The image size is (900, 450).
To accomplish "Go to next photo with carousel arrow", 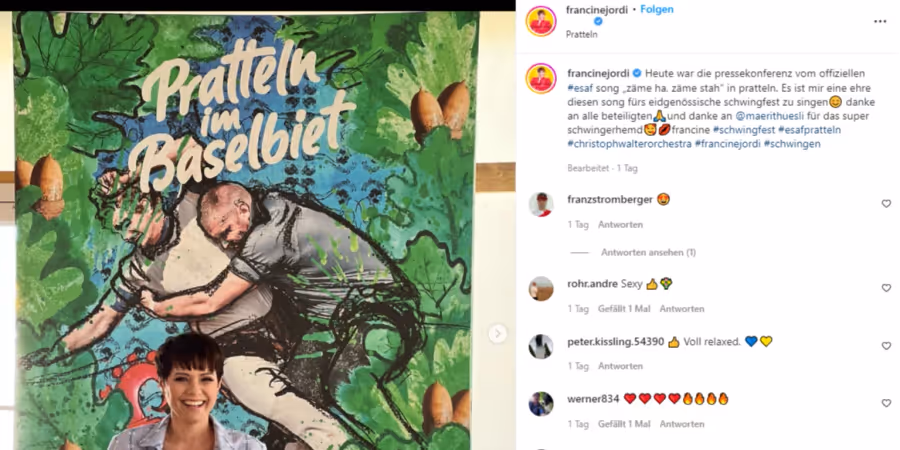I will 498,333.
